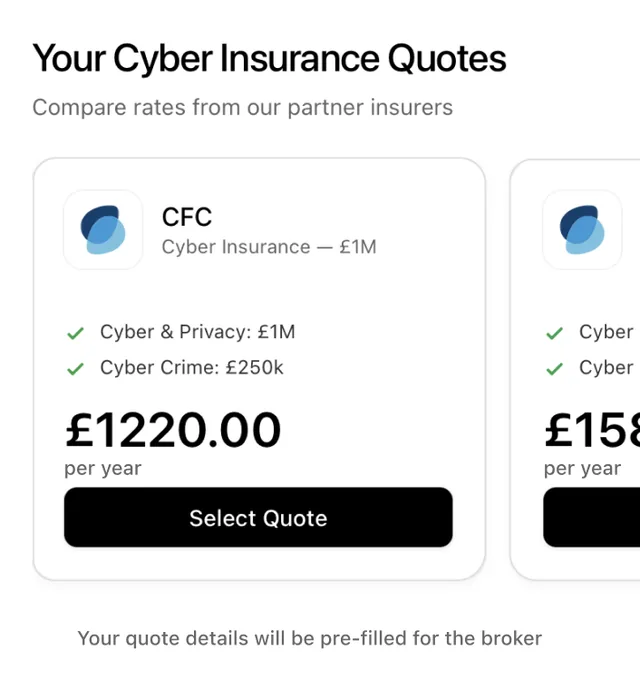Screen dimensions: 640x699
Task: Click 'per year' on the second quote card
Action: (x=582, y=469)
